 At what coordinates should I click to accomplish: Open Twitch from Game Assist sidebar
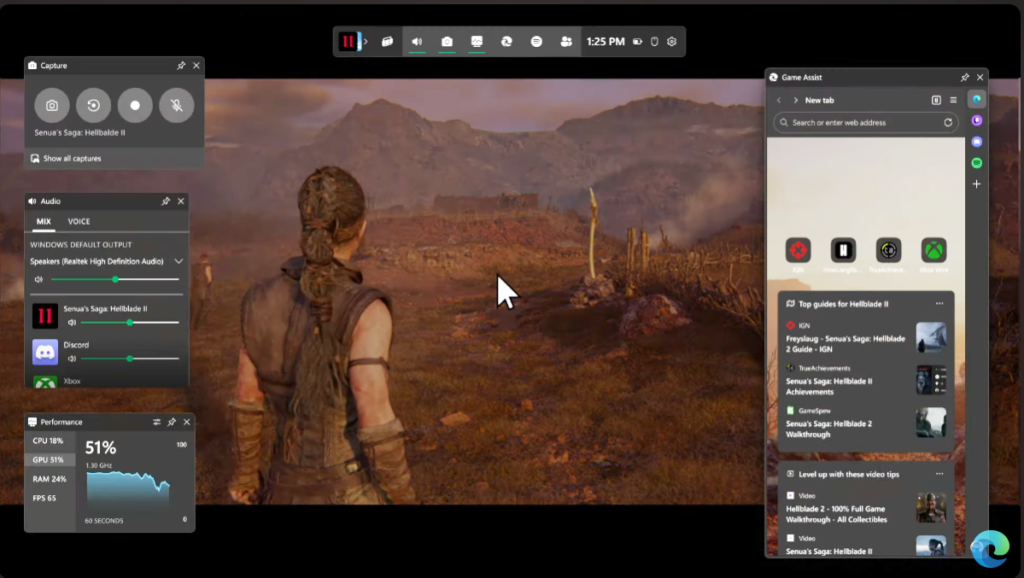coord(976,121)
